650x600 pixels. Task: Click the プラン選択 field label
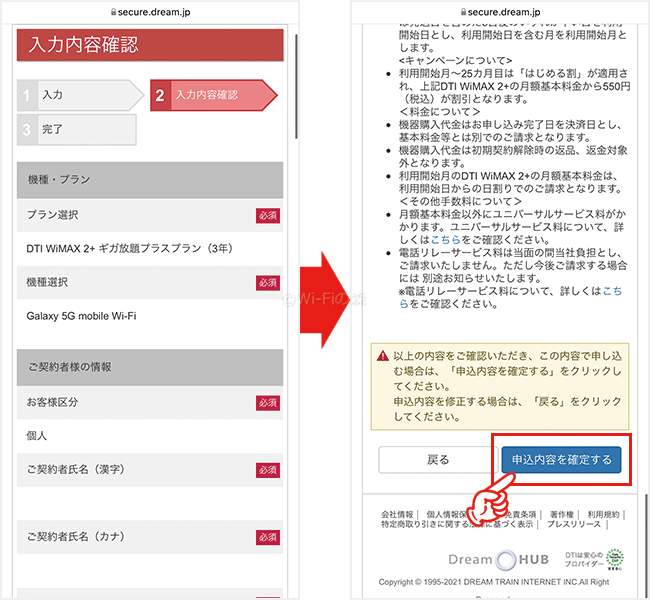click(x=52, y=215)
